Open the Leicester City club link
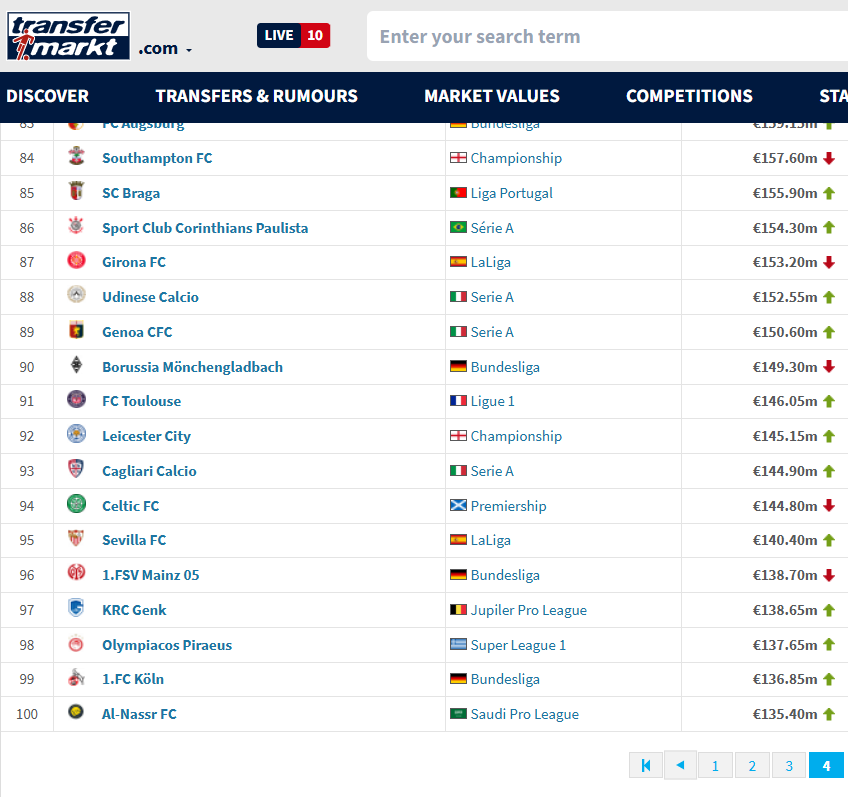Viewport: 848px width, 797px height. [146, 436]
